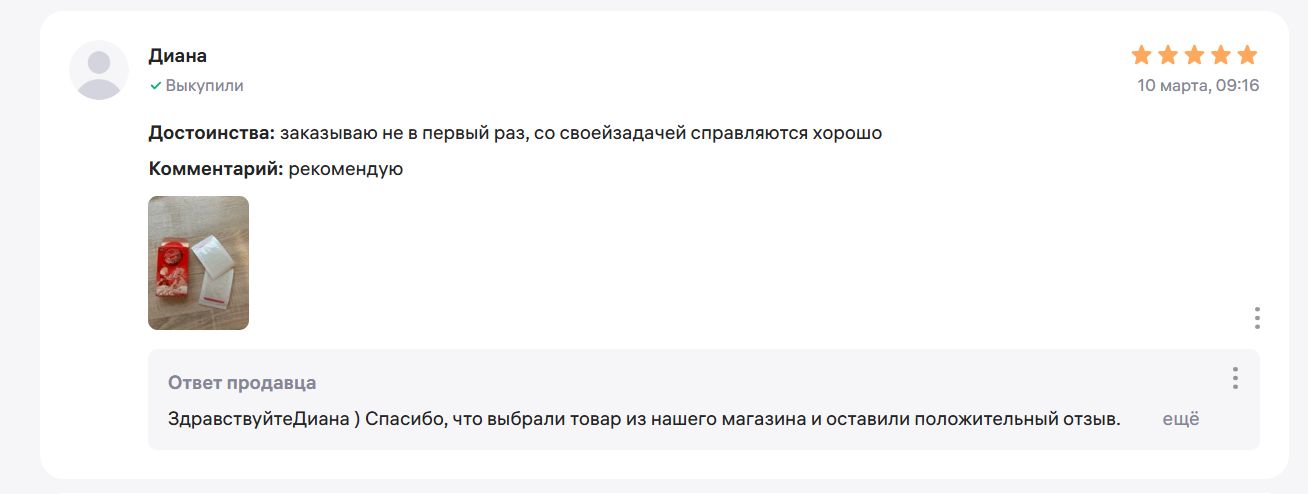Click the advantages text about repeat ordering
The width and height of the screenshot is (1308, 494).
coord(581,133)
